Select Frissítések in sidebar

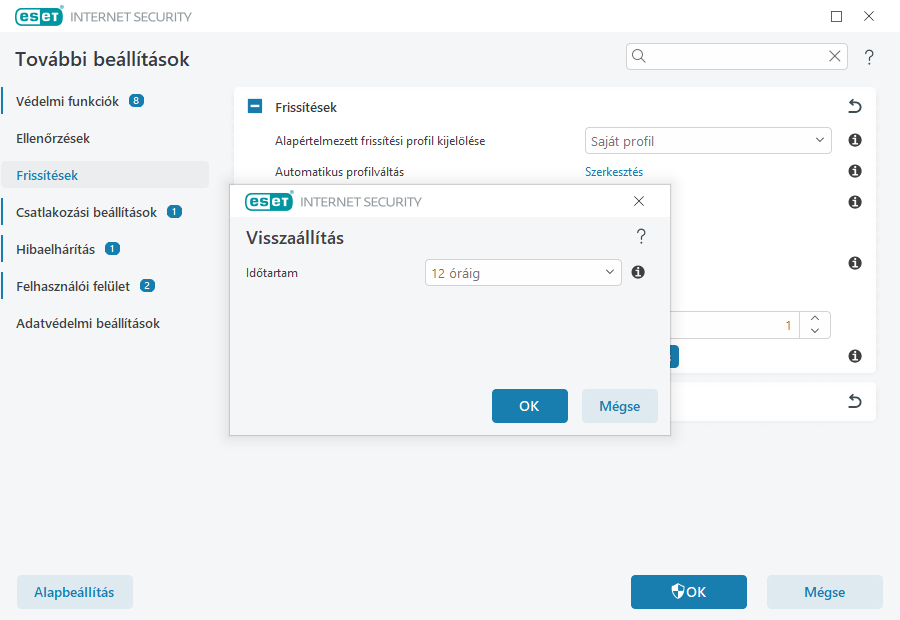[x=105, y=175]
